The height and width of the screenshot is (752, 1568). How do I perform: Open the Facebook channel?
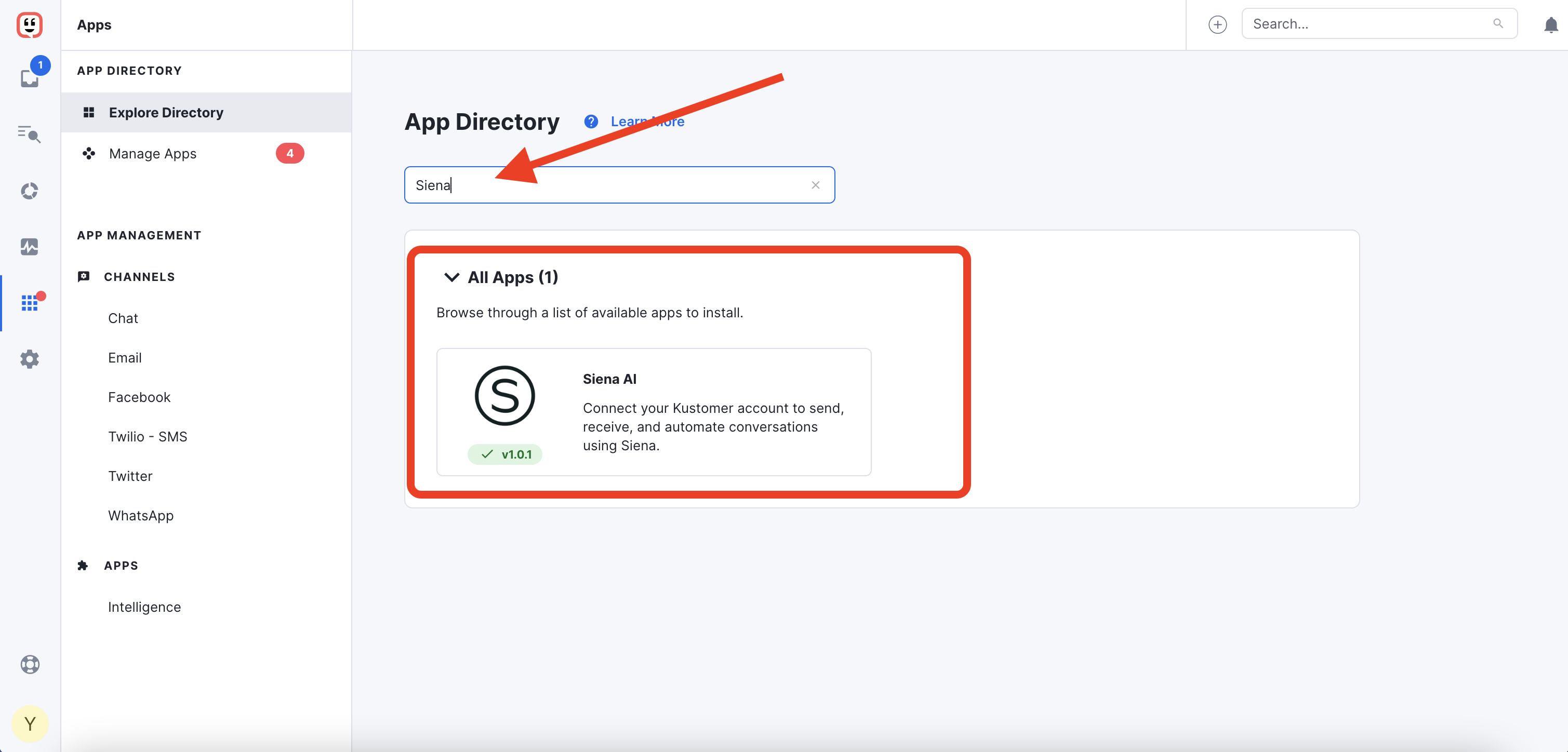click(x=139, y=397)
